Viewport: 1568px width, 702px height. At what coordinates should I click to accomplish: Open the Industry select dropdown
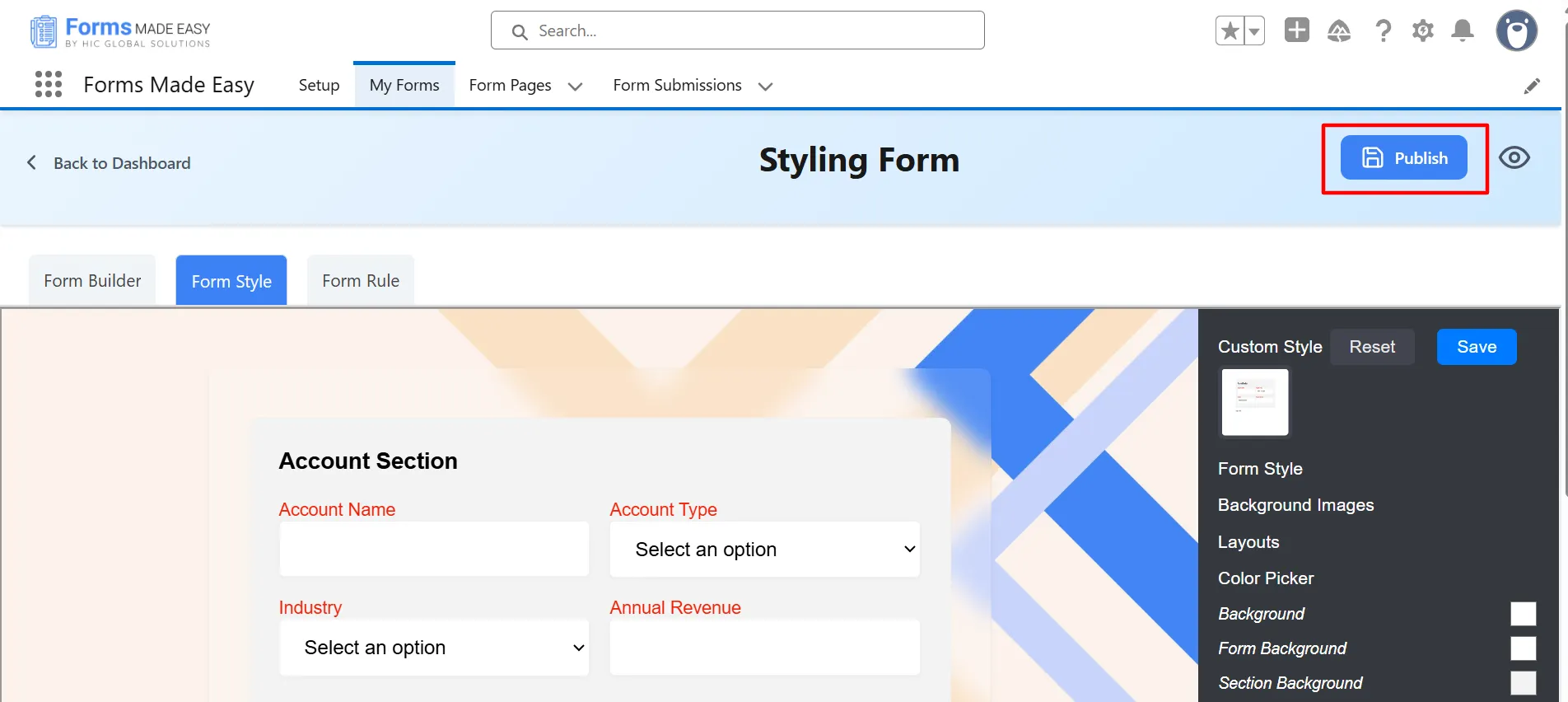[434, 648]
